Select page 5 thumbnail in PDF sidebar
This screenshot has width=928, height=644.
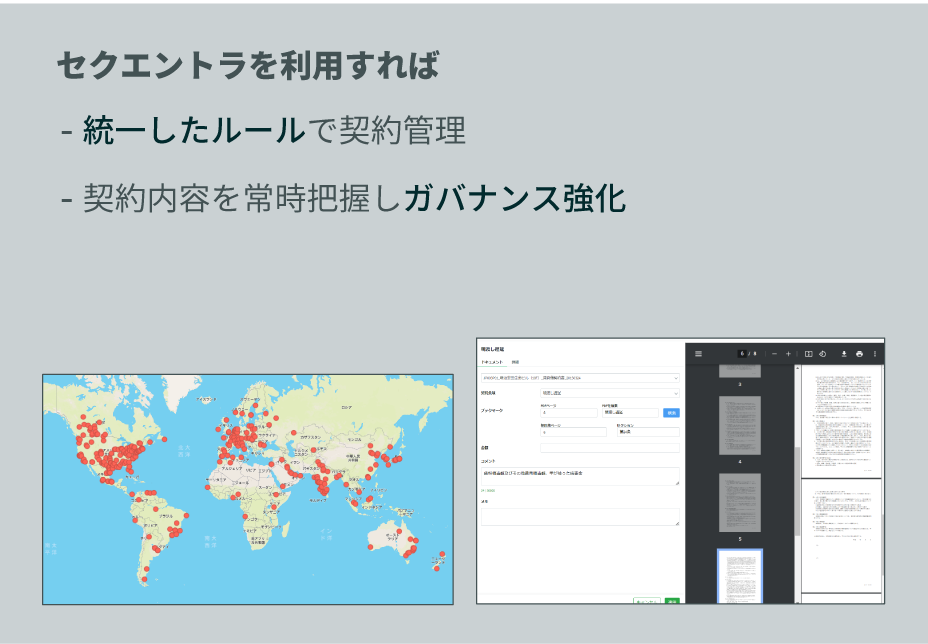coord(740,503)
